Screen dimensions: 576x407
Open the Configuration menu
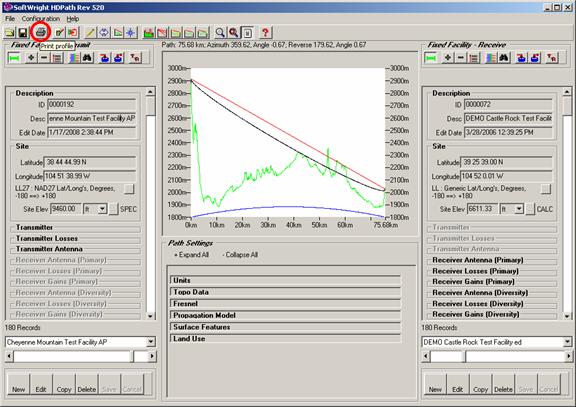click(x=40, y=19)
